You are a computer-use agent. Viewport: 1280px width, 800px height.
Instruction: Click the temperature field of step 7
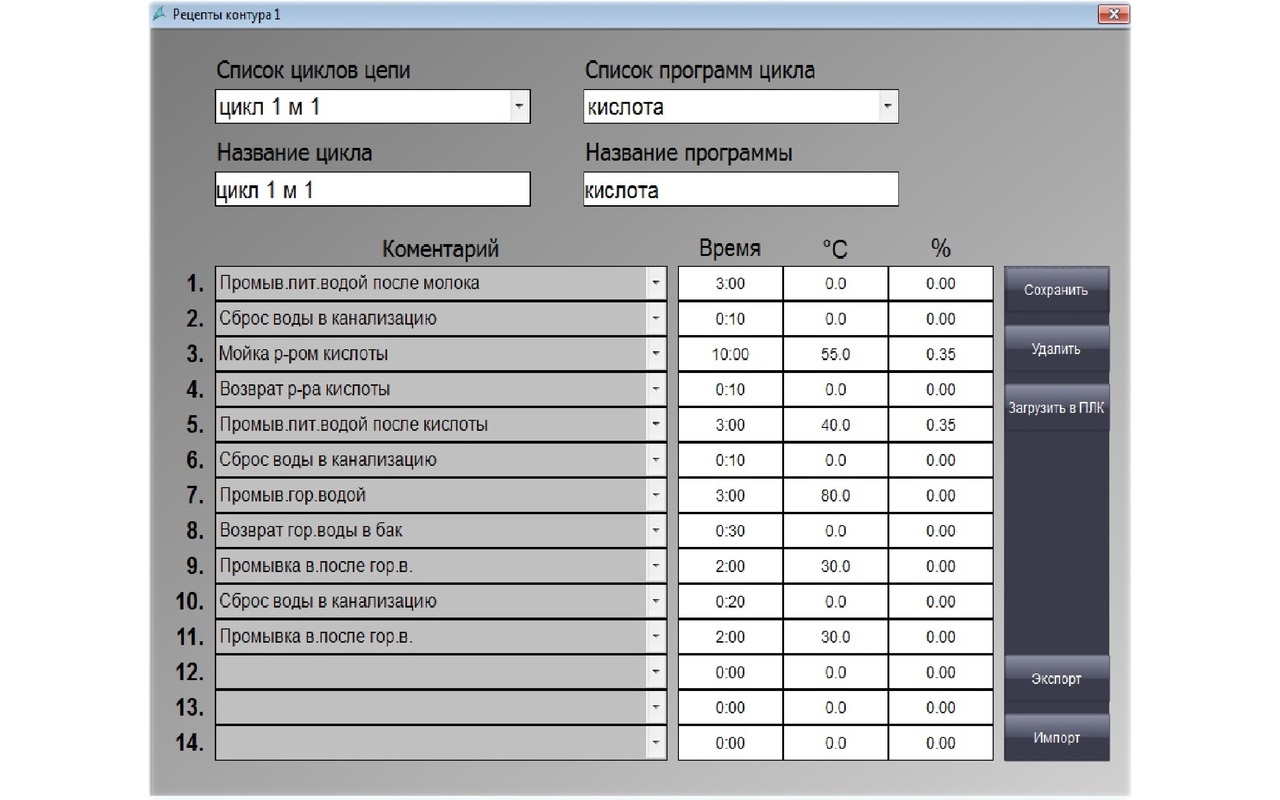[835, 496]
